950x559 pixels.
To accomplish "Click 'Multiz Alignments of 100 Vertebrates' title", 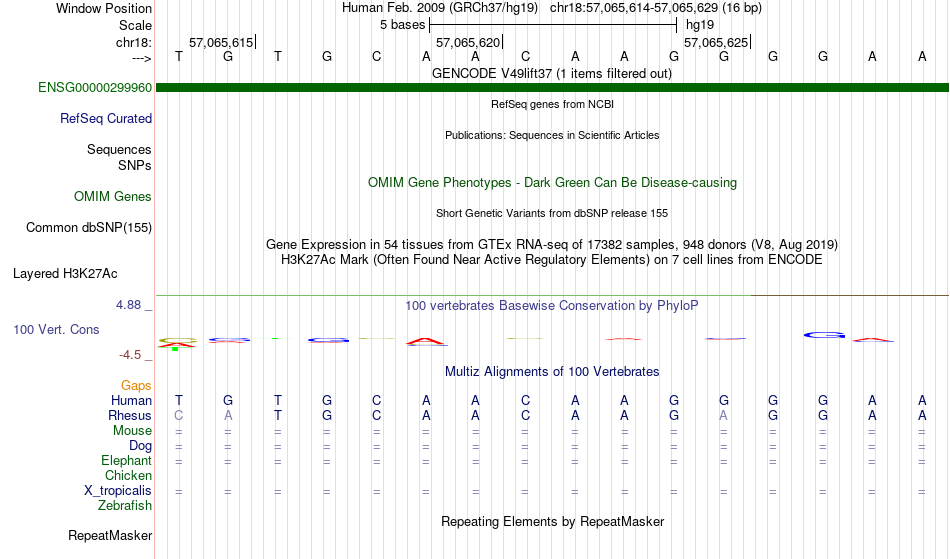I will click(x=552, y=372).
